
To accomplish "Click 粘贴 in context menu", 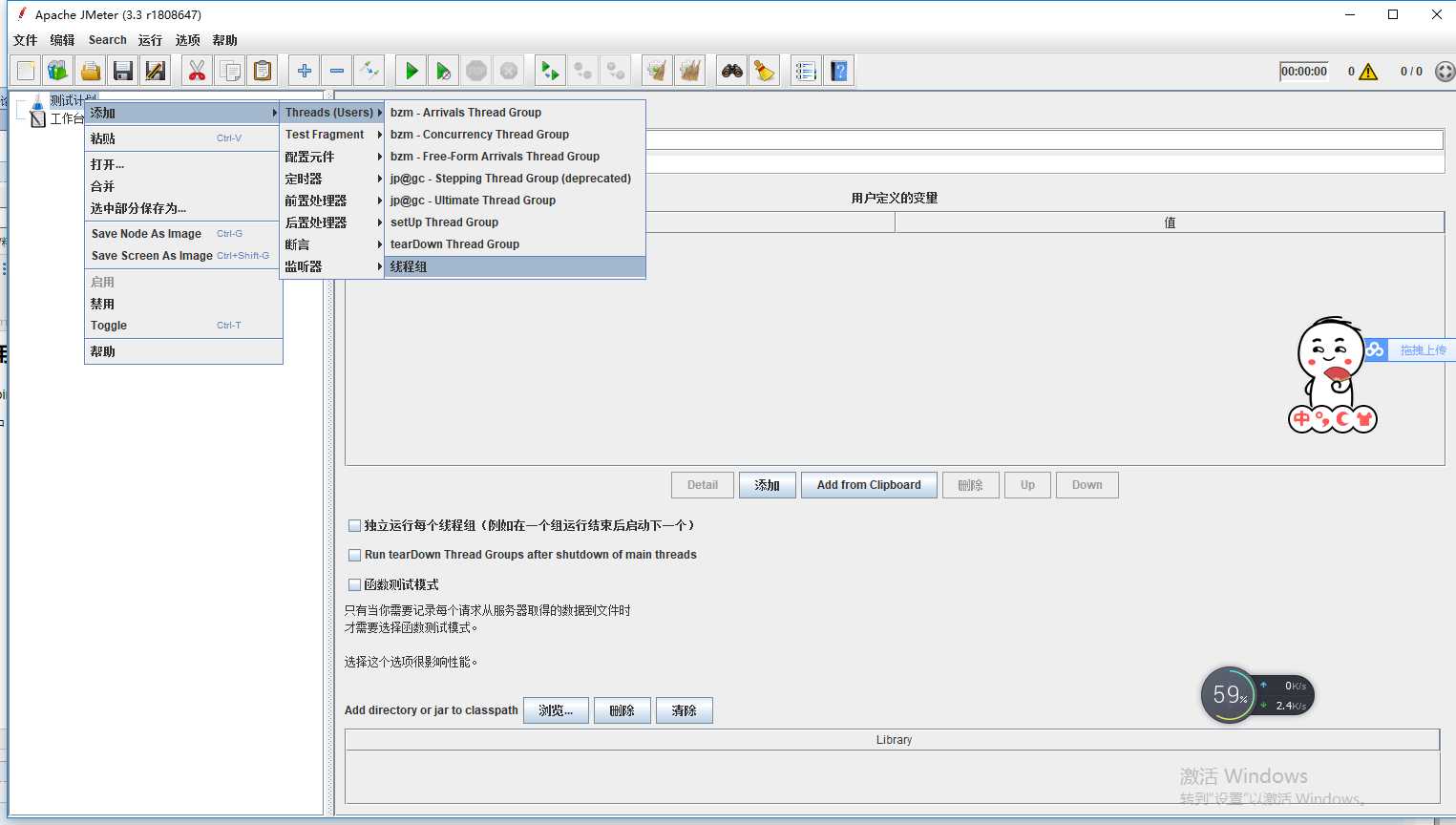I will tap(183, 138).
